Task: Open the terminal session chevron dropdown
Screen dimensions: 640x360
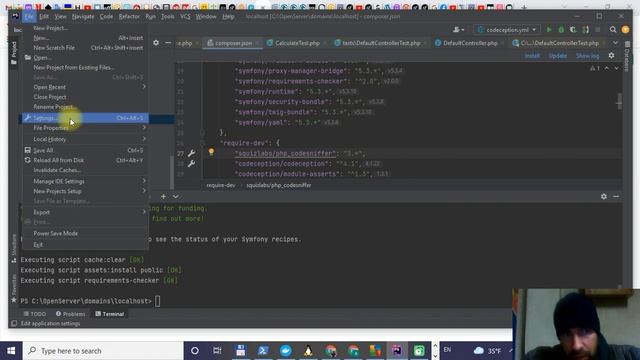Action: (x=176, y=197)
